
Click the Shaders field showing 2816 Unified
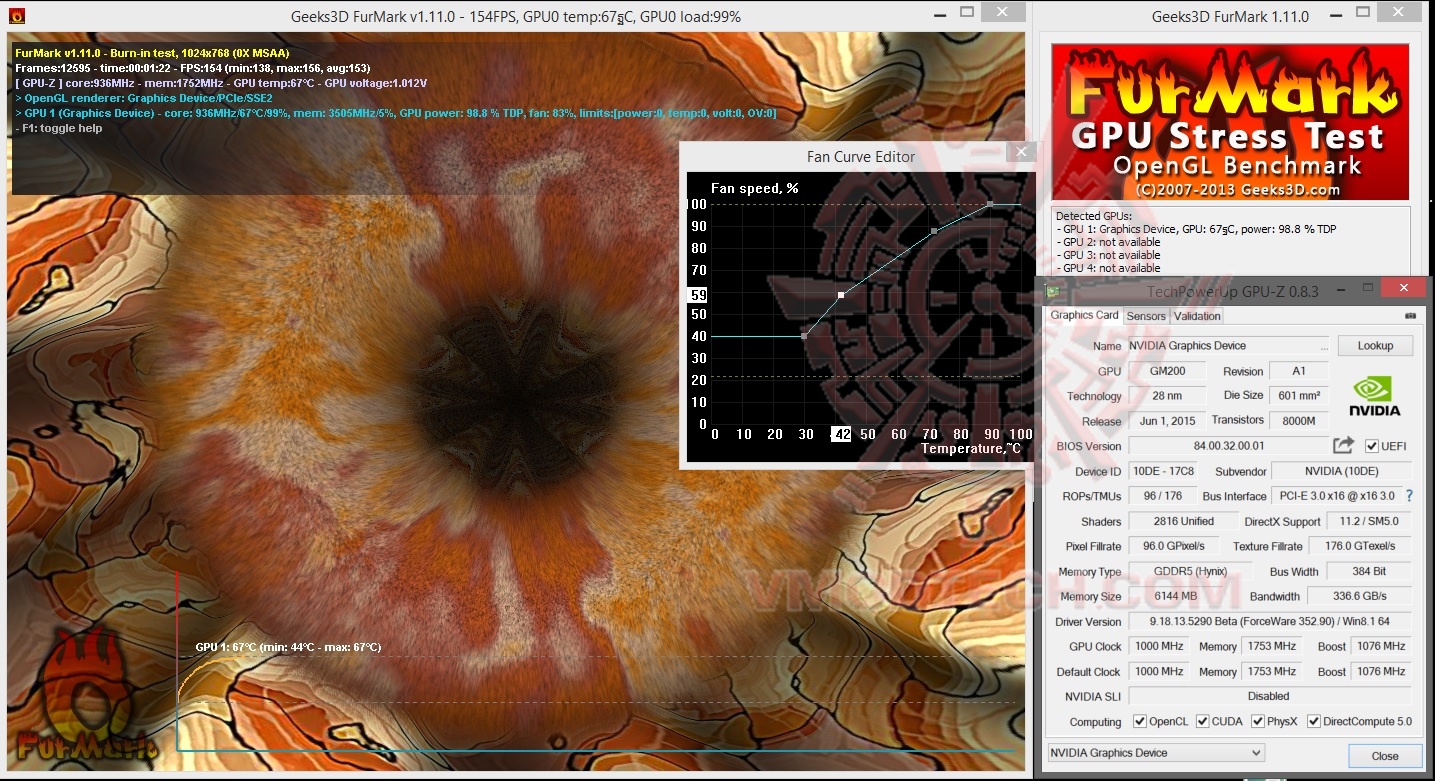pos(1182,521)
